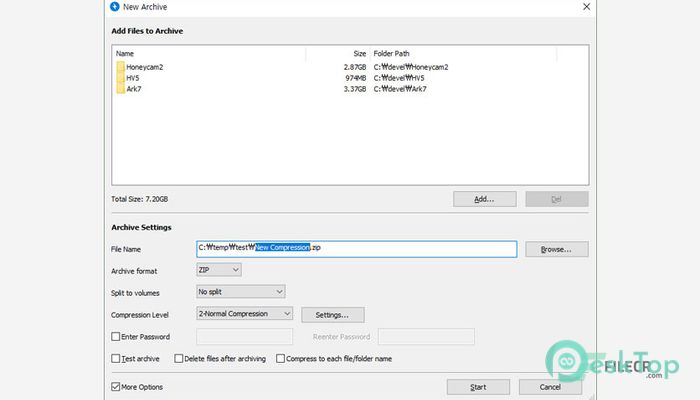Open compression Settings... button
Image resolution: width=700 pixels, height=400 pixels.
pos(333,315)
